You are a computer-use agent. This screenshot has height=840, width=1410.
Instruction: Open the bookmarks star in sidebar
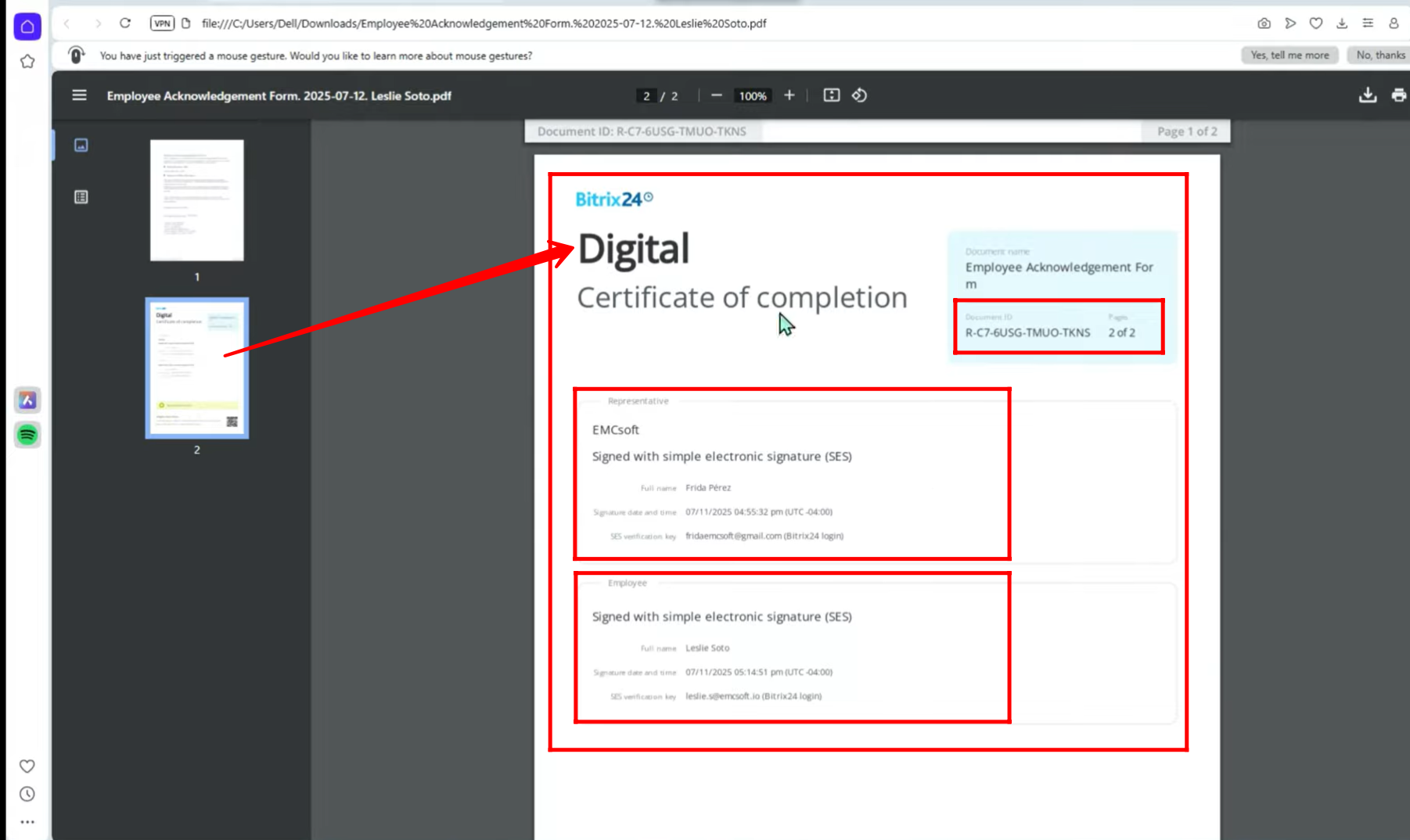point(27,62)
